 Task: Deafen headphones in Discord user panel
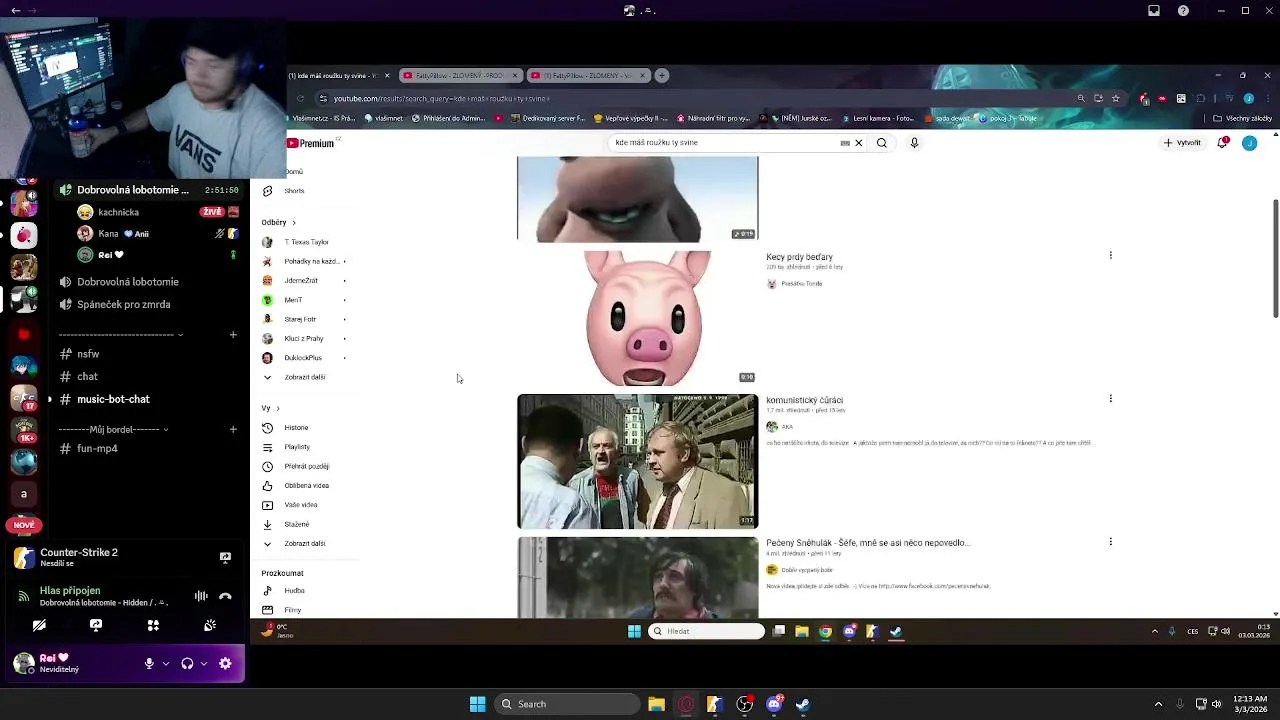pos(187,663)
